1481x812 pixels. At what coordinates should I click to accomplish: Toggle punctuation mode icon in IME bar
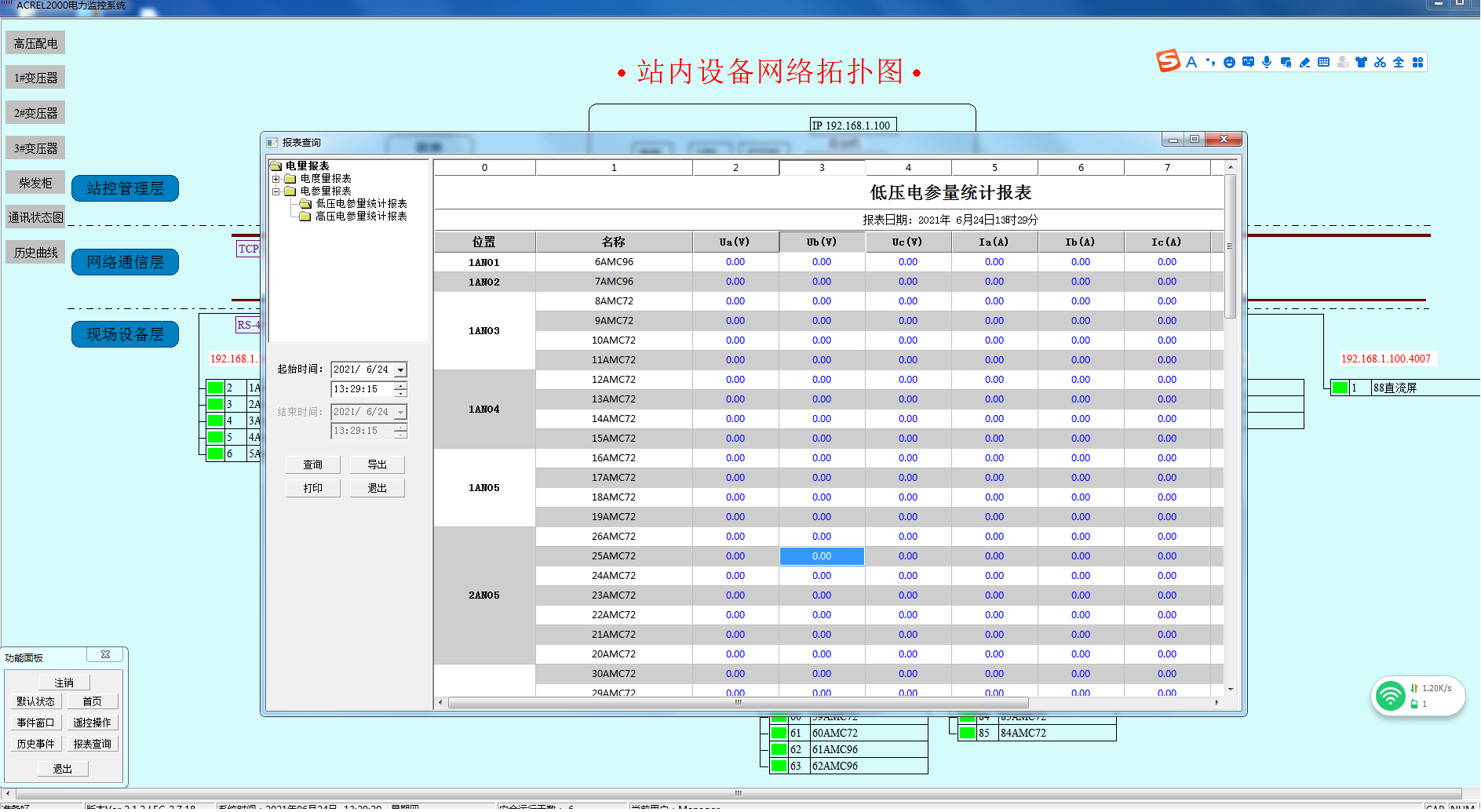tap(1210, 62)
